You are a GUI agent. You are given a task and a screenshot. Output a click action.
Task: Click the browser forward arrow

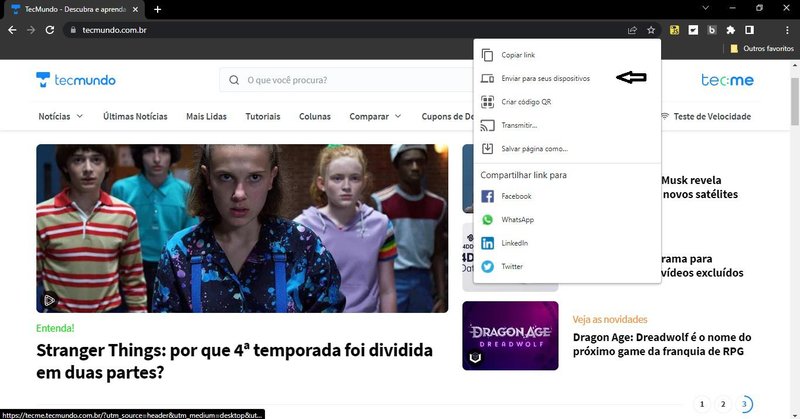click(31, 30)
